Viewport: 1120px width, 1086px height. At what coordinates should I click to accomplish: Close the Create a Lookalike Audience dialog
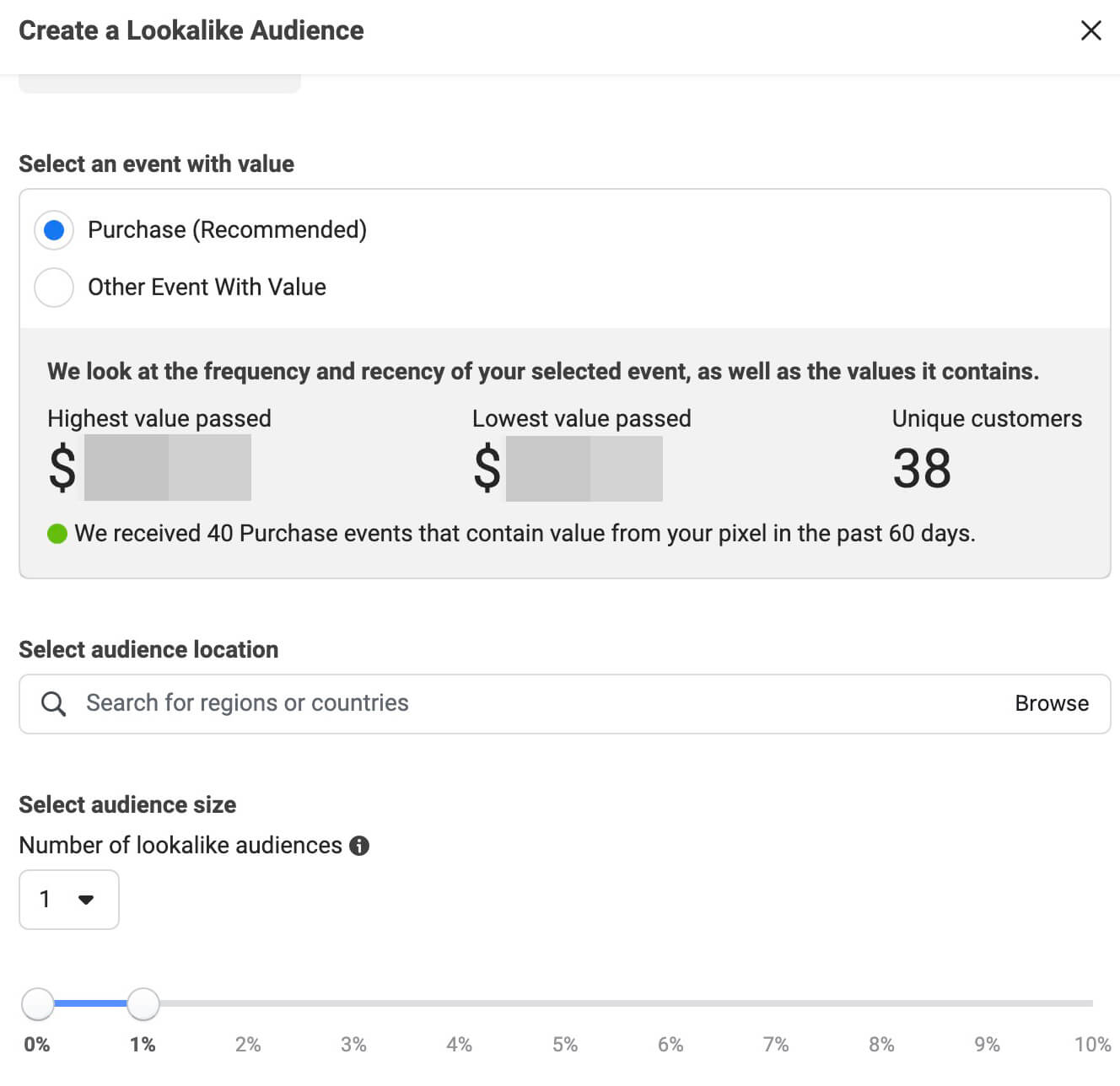pyautogui.click(x=1090, y=31)
